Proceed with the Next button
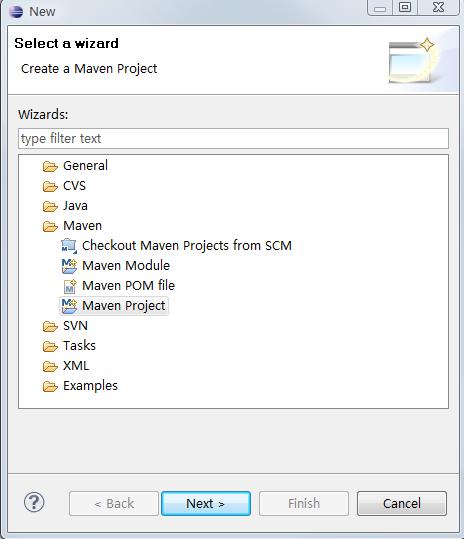 tap(206, 504)
